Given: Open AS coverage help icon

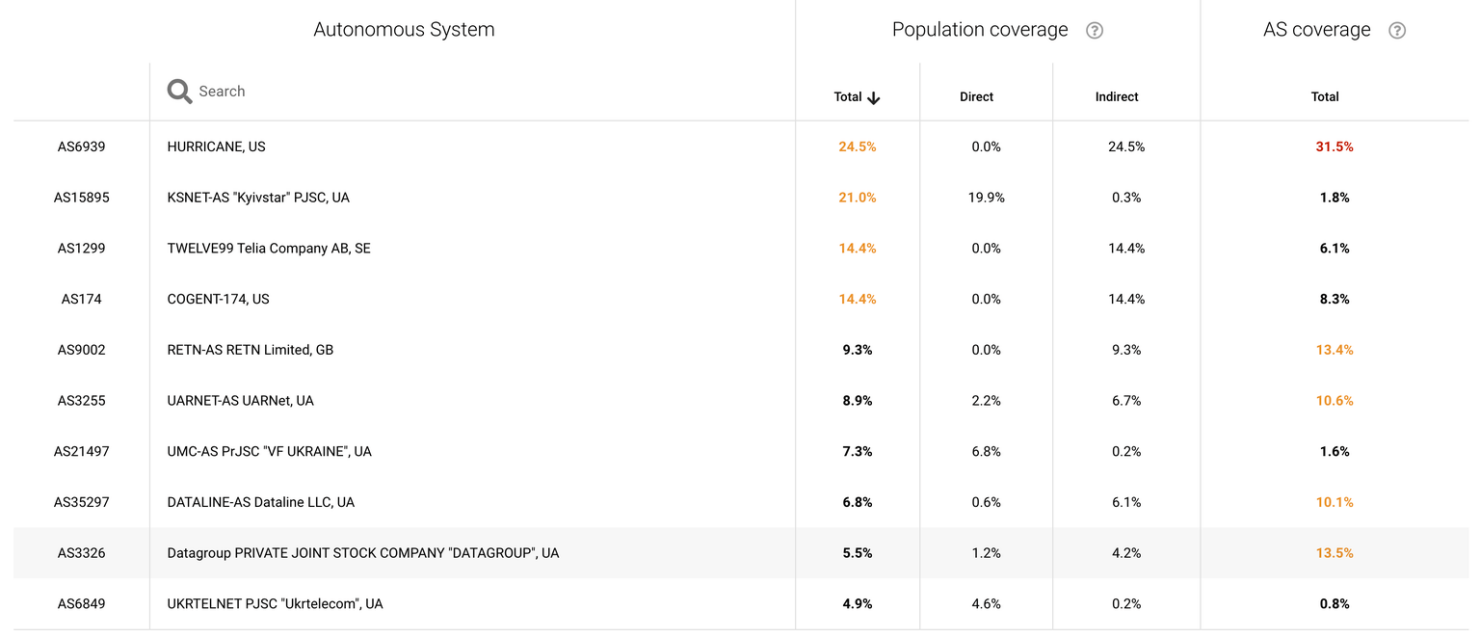Looking at the screenshot, I should (x=1397, y=31).
